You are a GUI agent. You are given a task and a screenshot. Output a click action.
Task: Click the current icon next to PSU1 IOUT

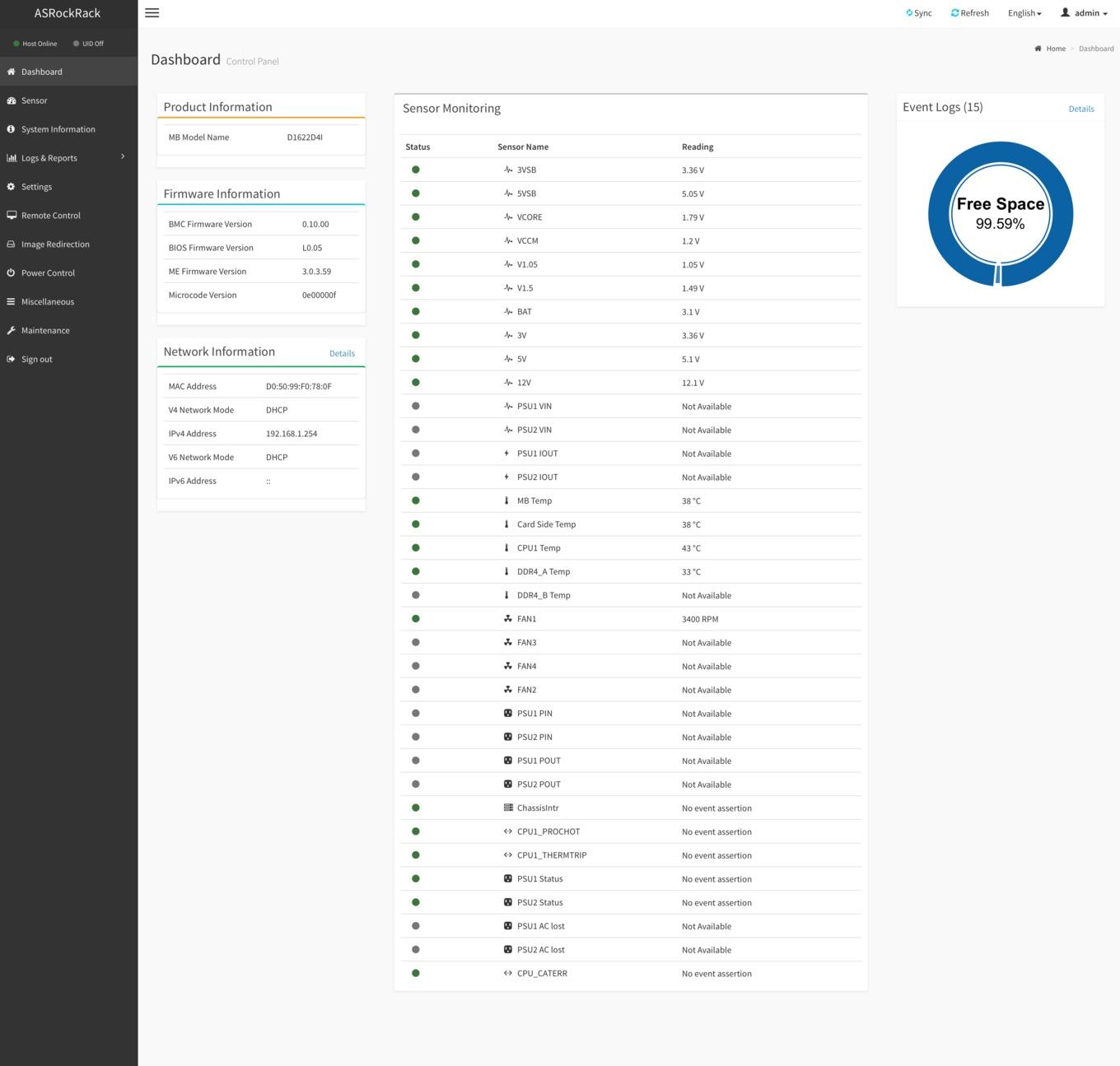(x=506, y=454)
